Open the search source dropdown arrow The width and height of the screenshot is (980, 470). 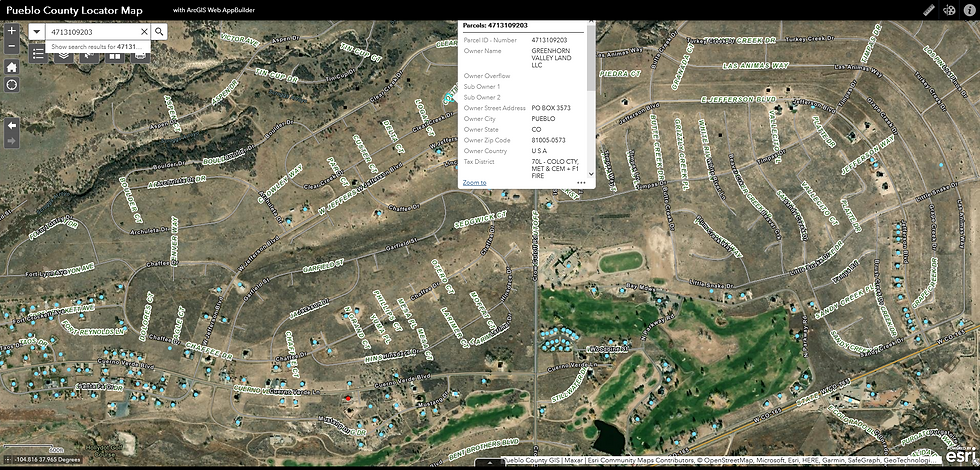[x=37, y=32]
